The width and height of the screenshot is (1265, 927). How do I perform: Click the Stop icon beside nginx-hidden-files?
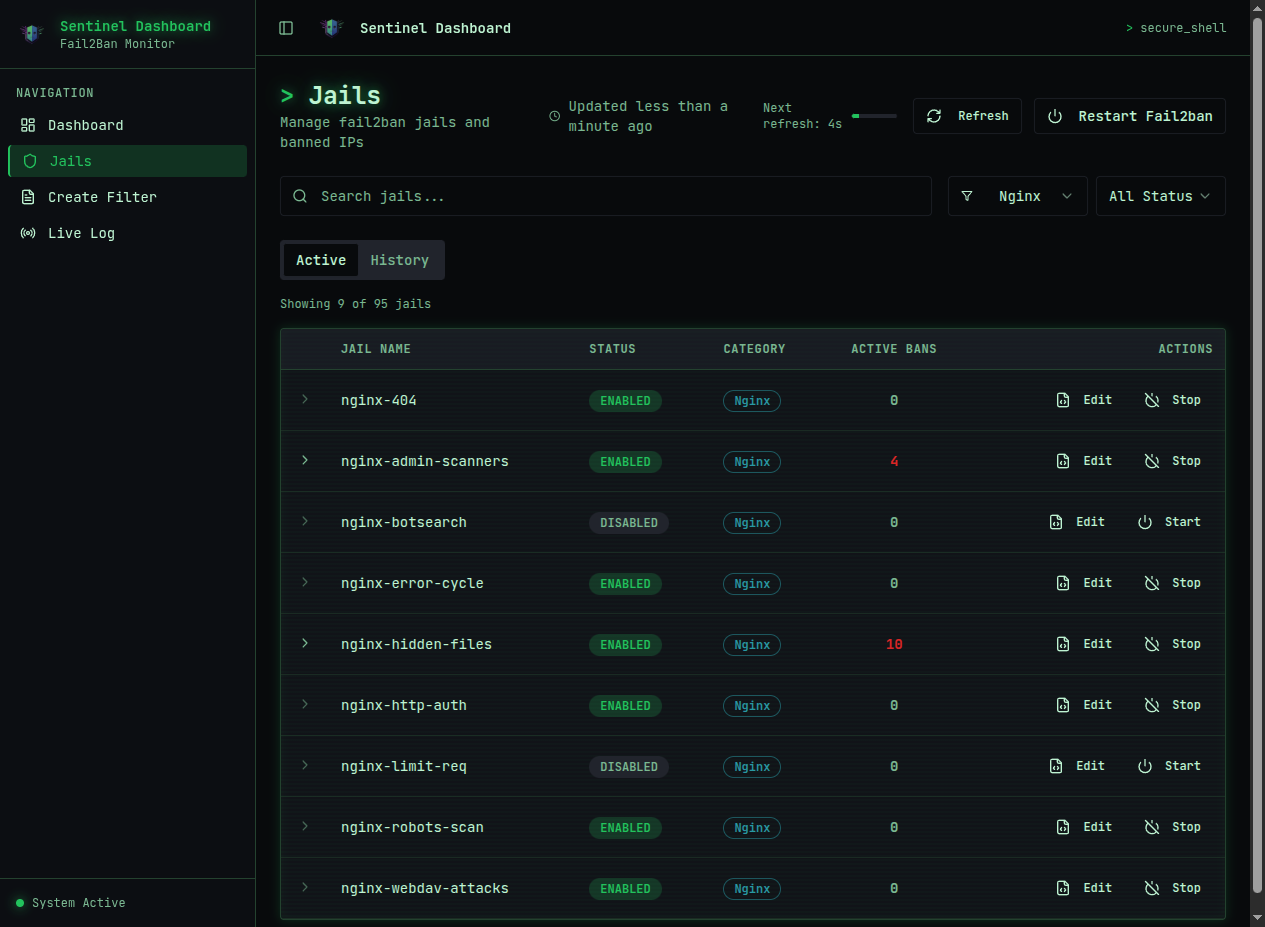point(1152,644)
